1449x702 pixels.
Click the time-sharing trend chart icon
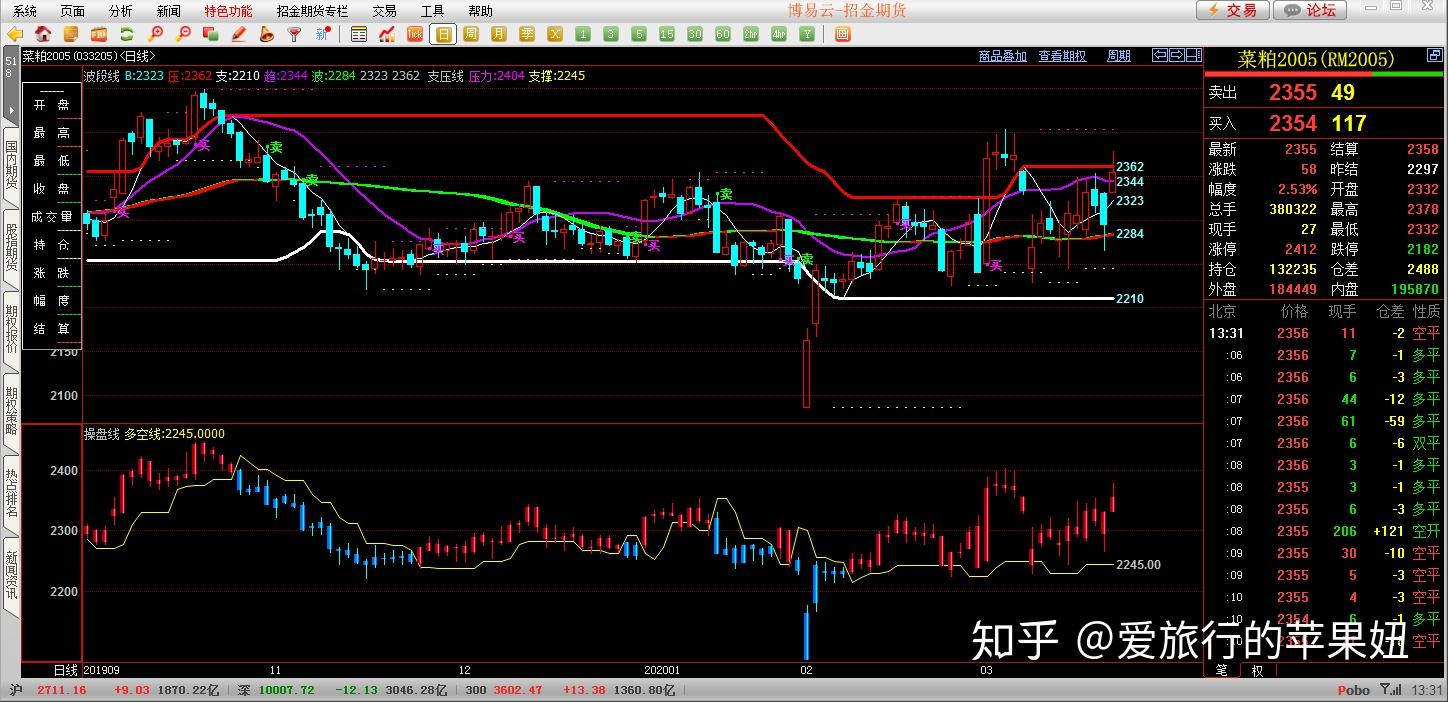387,34
